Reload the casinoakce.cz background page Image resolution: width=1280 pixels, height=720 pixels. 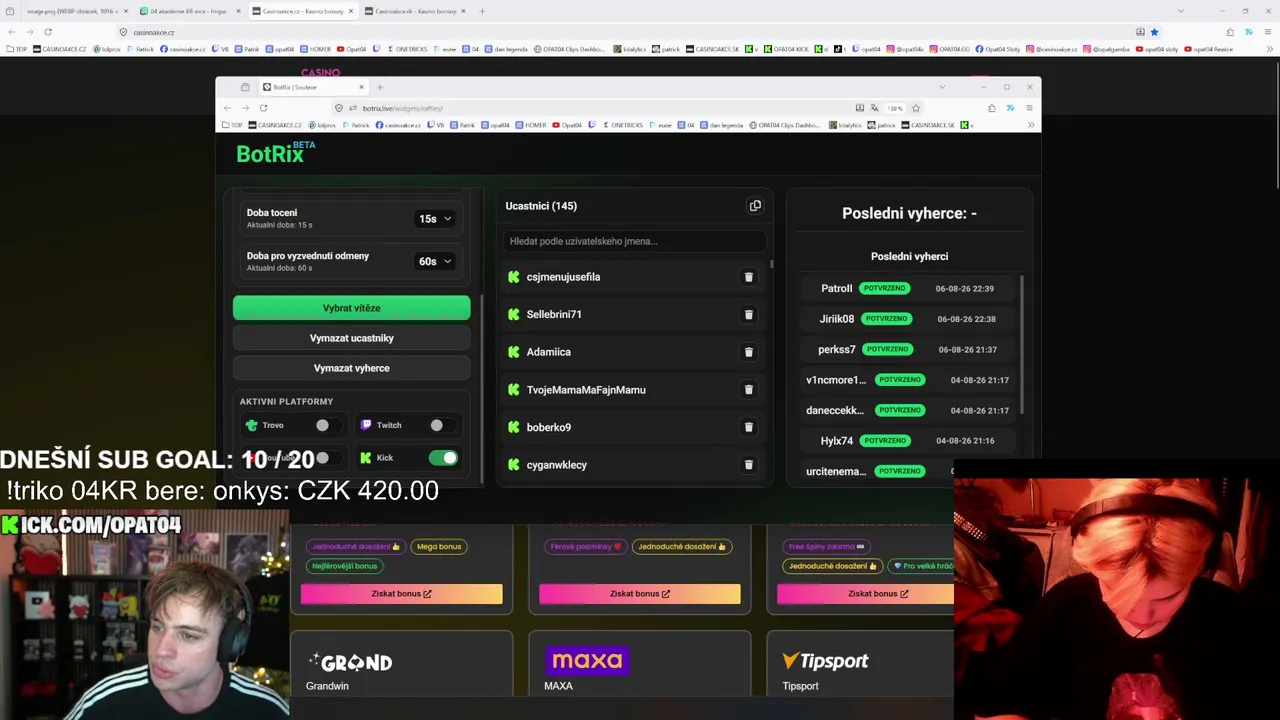point(47,32)
